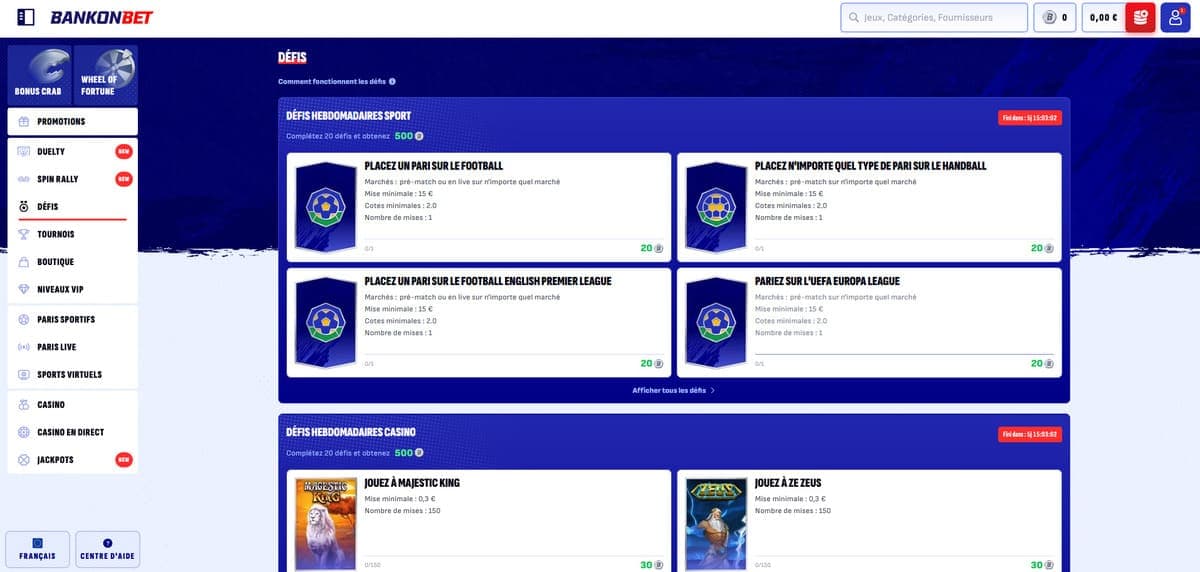Click Comment fonctionnent les défis link

(332, 81)
